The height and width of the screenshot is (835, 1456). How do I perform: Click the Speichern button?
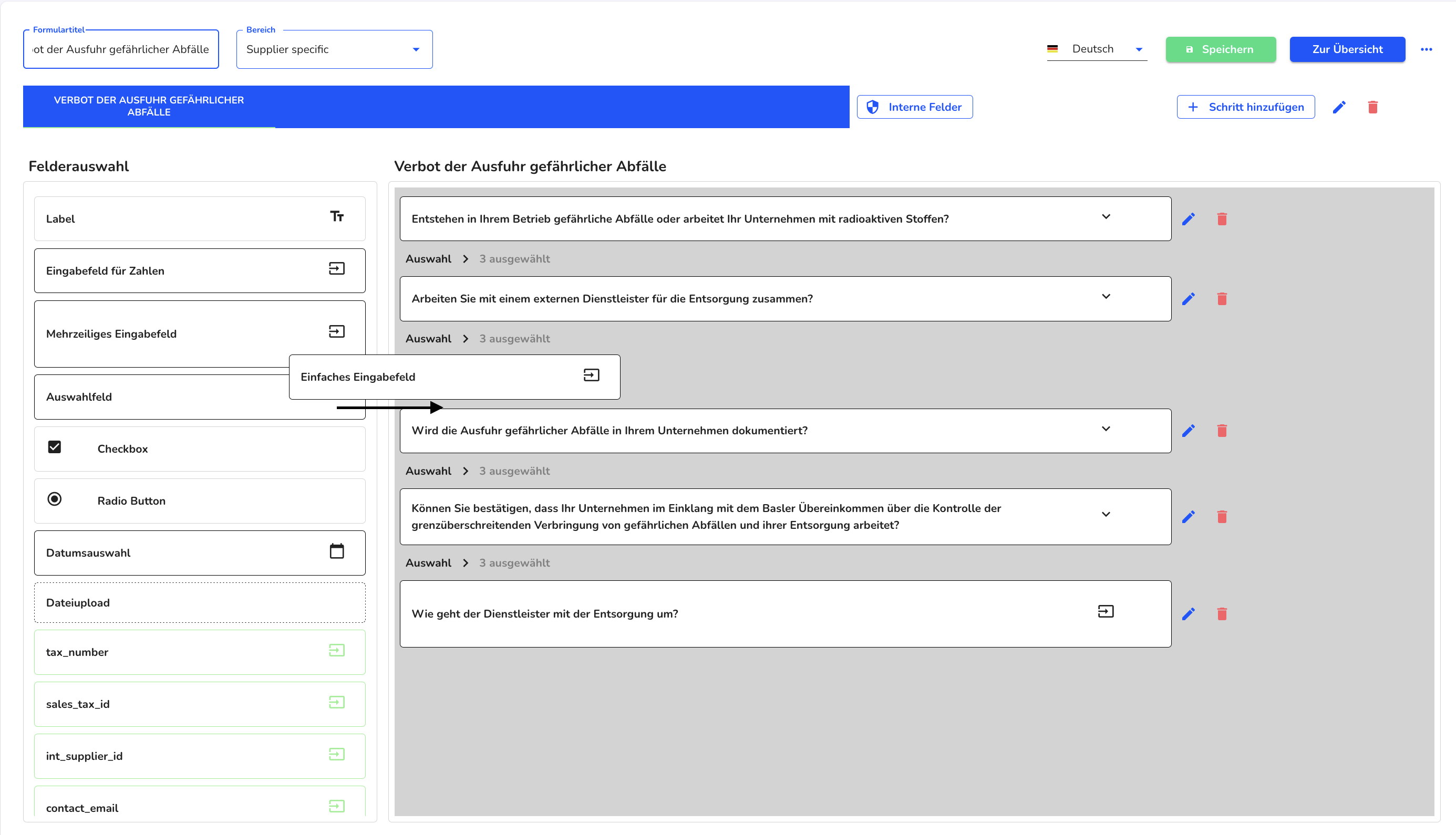click(x=1220, y=49)
